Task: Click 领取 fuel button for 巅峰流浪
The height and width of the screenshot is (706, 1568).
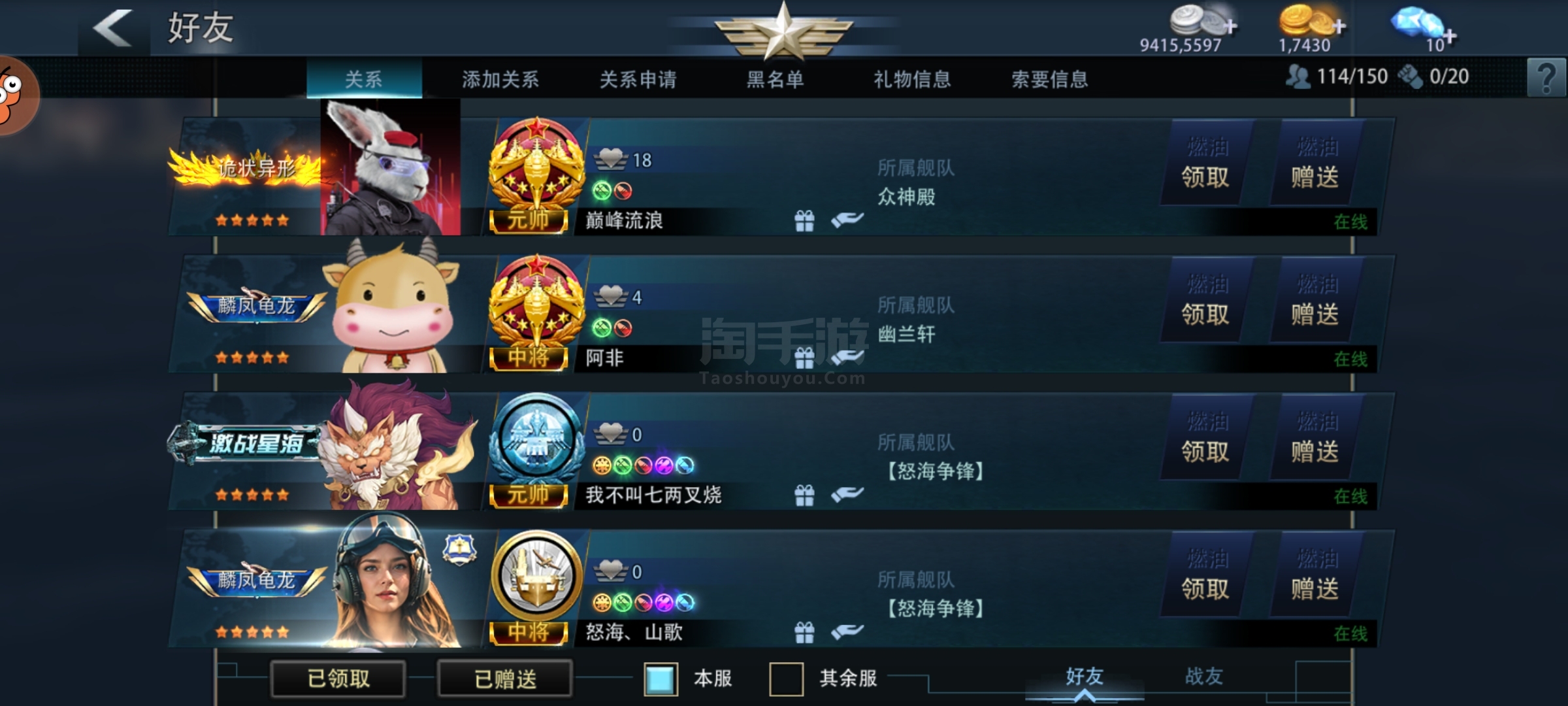Action: coord(1206,162)
